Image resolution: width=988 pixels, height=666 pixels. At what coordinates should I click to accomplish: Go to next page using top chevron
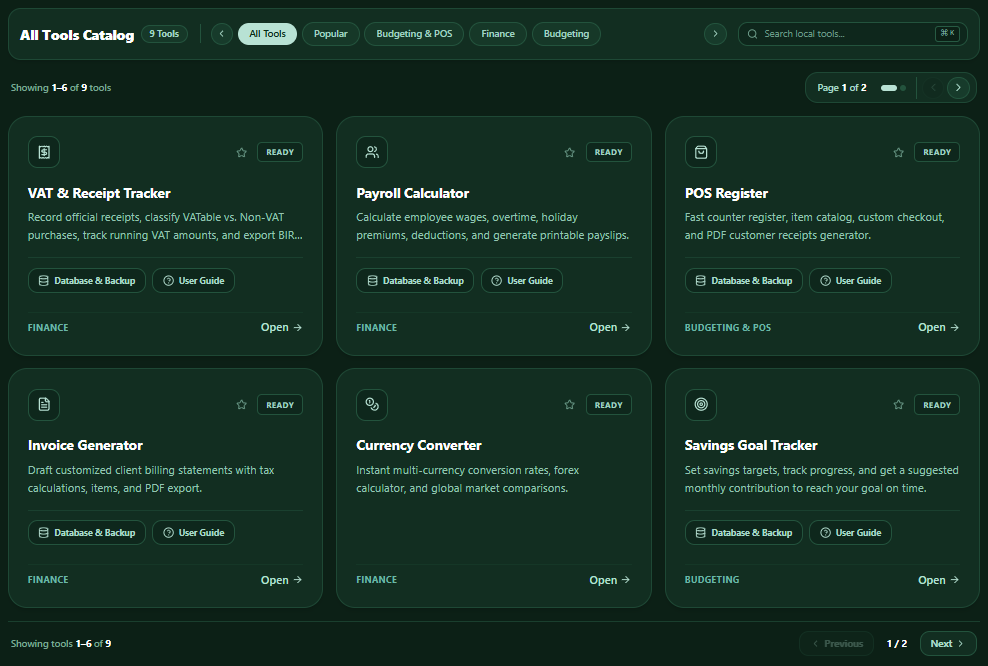pos(958,88)
